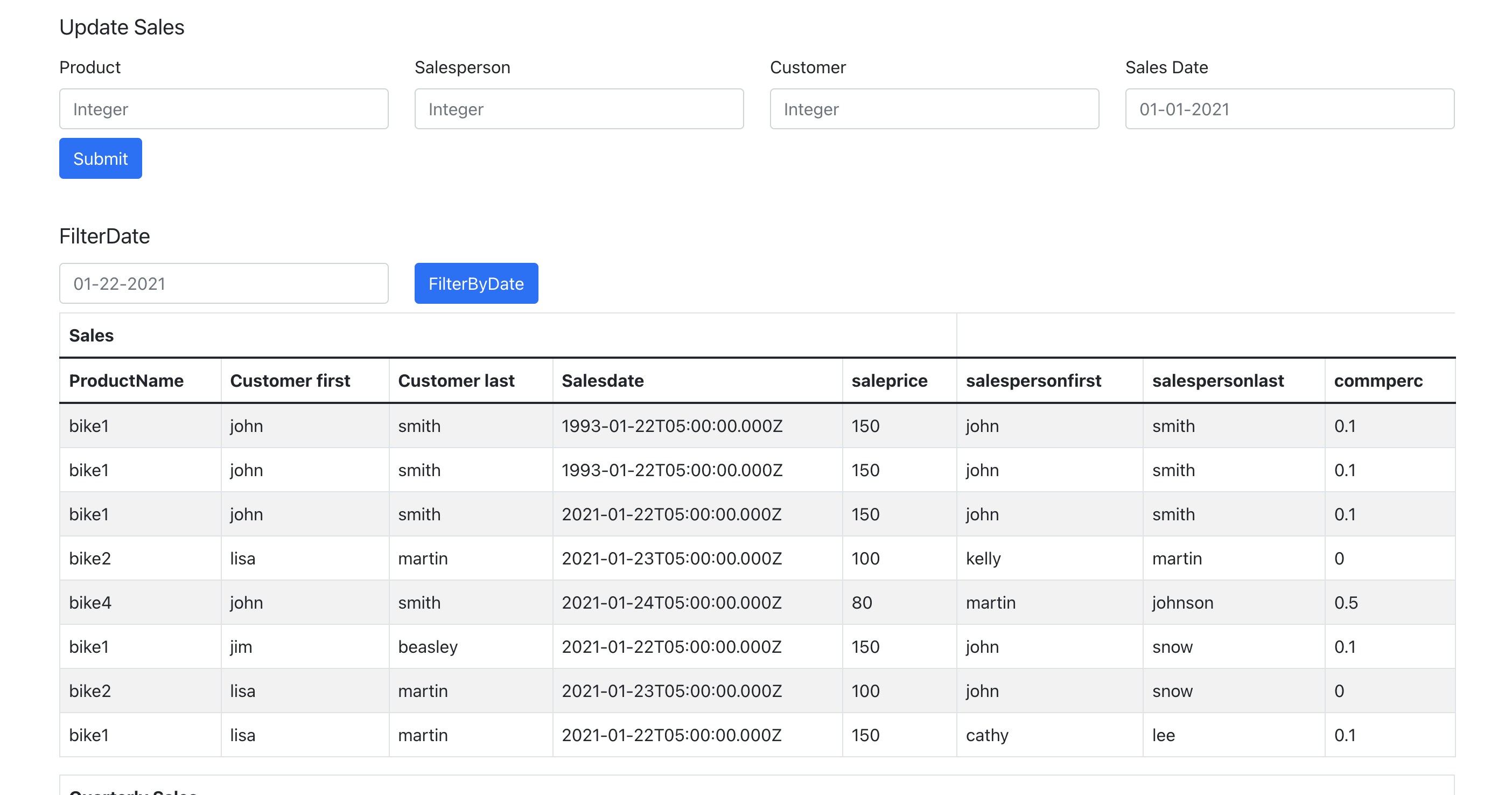This screenshot has width=1512, height=795.
Task: Click the FilterByDate button
Action: [476, 283]
